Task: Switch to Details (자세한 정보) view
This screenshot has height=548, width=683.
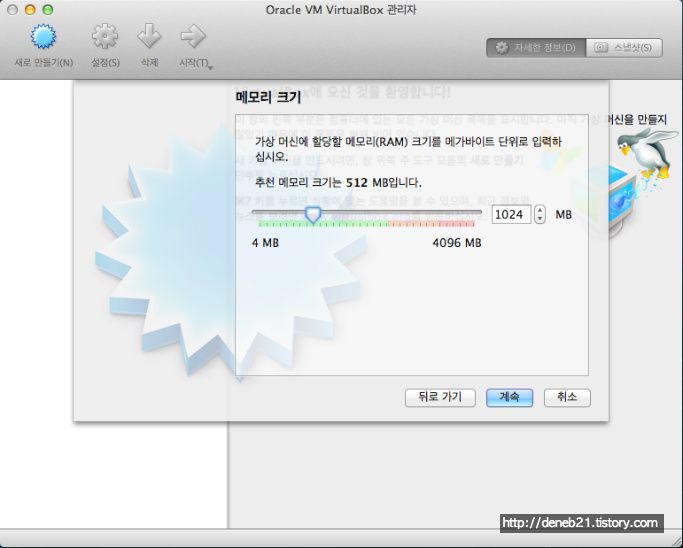Action: tap(536, 47)
